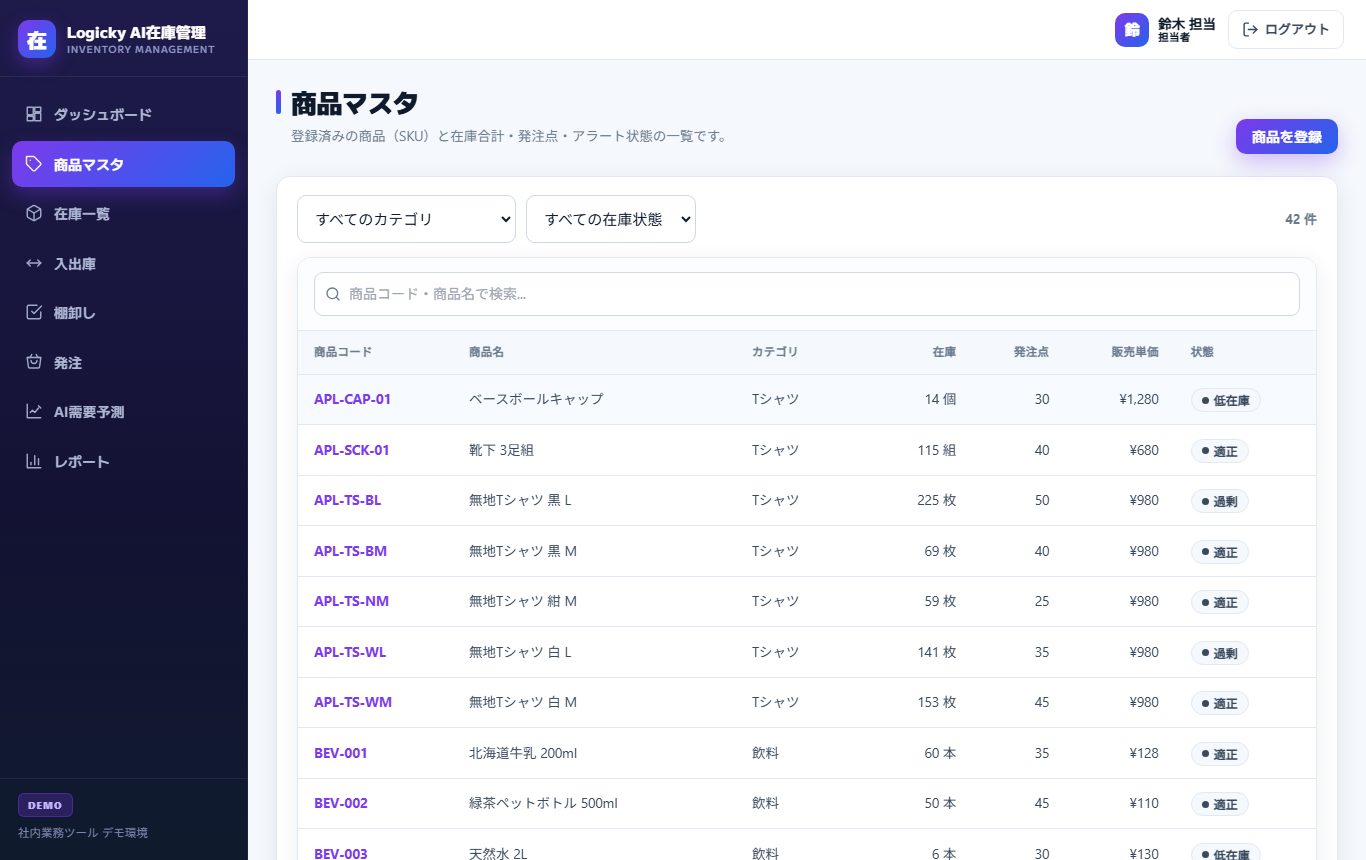Click product name 靴下 3足組
The width and height of the screenshot is (1366, 860).
(x=501, y=450)
